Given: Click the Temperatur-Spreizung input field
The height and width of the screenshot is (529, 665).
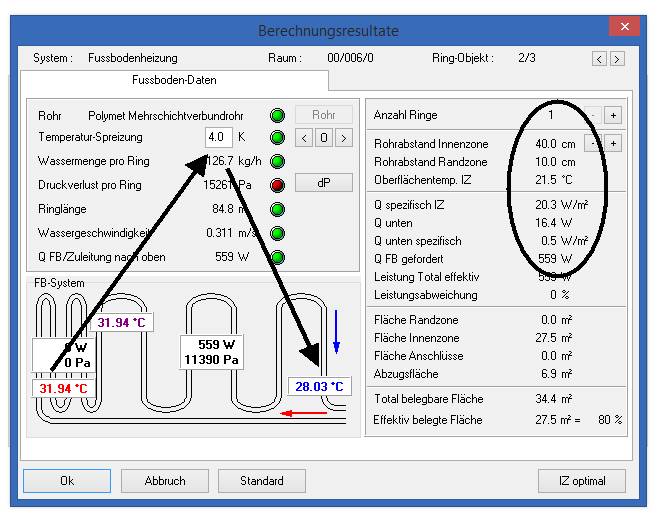Looking at the screenshot, I should [x=218, y=137].
